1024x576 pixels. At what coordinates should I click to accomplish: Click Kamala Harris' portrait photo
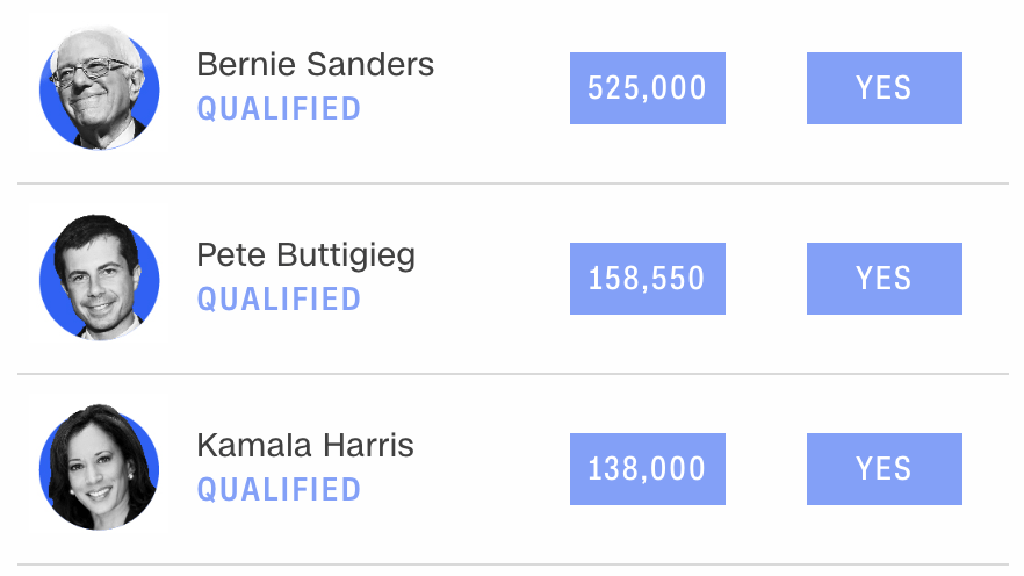click(99, 468)
